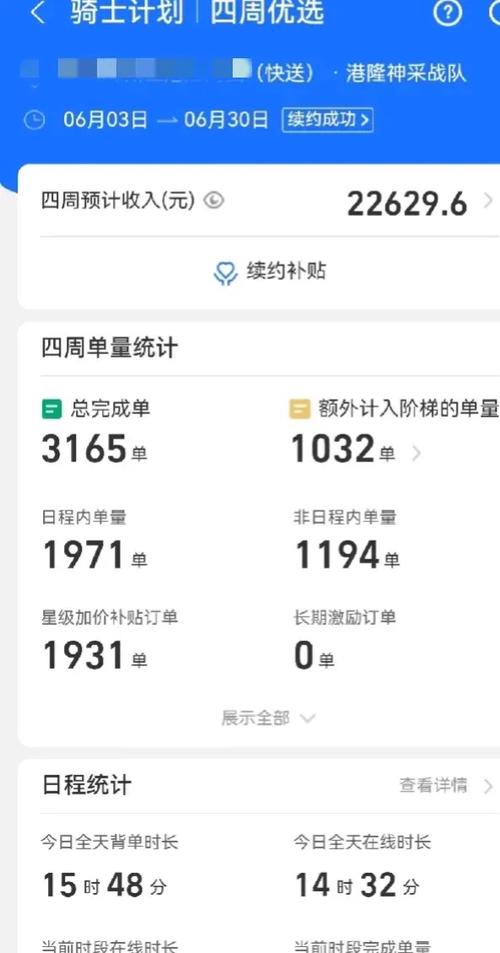Tap the yellow 额外计入阶梯的单量 icon
The image size is (500, 953).
300,409
